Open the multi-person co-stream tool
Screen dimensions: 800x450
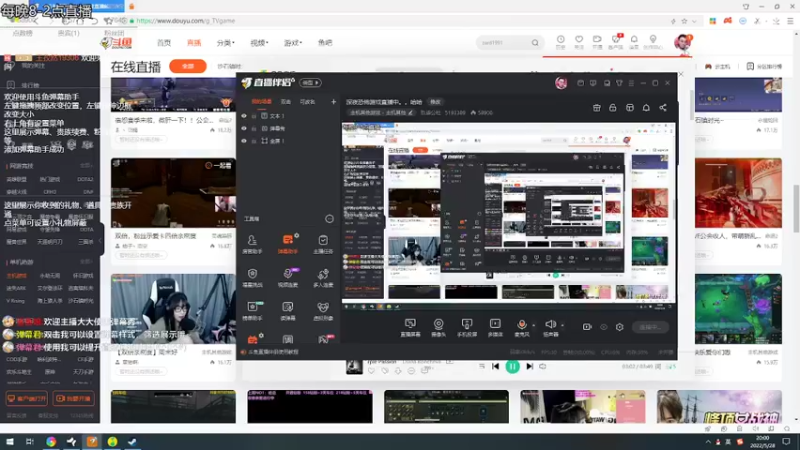coord(323,278)
